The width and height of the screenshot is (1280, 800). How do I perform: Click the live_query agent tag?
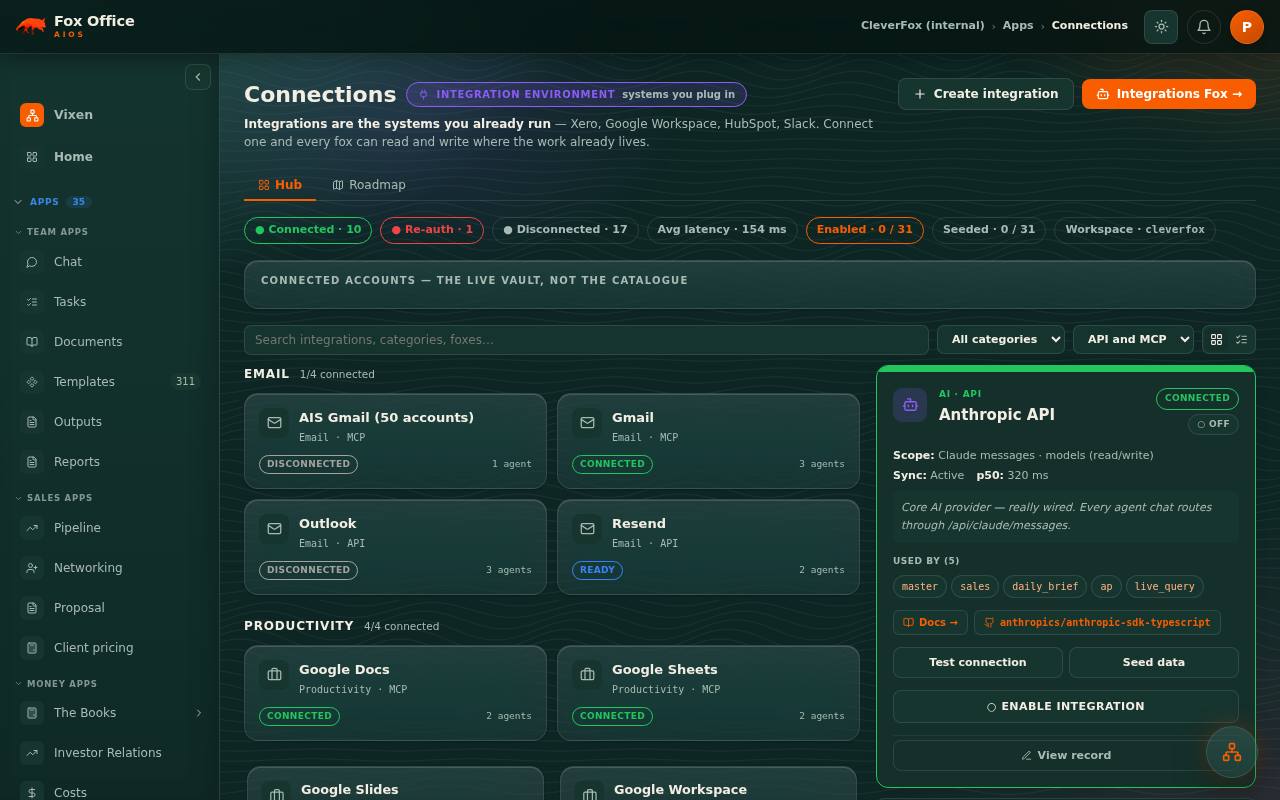1165,587
